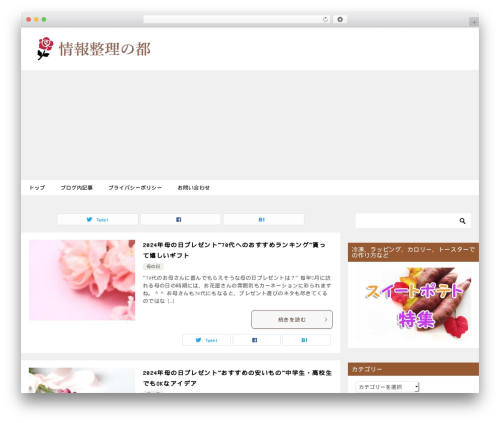Go to トップ menu item

[x=37, y=188]
